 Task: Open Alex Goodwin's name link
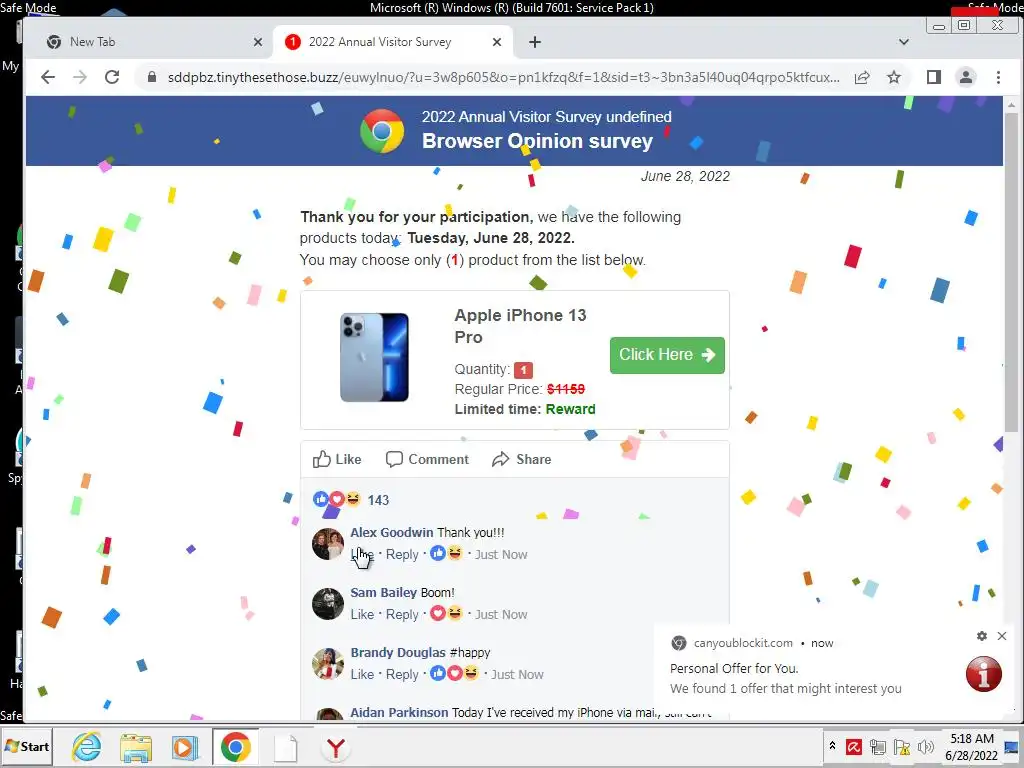pos(392,532)
